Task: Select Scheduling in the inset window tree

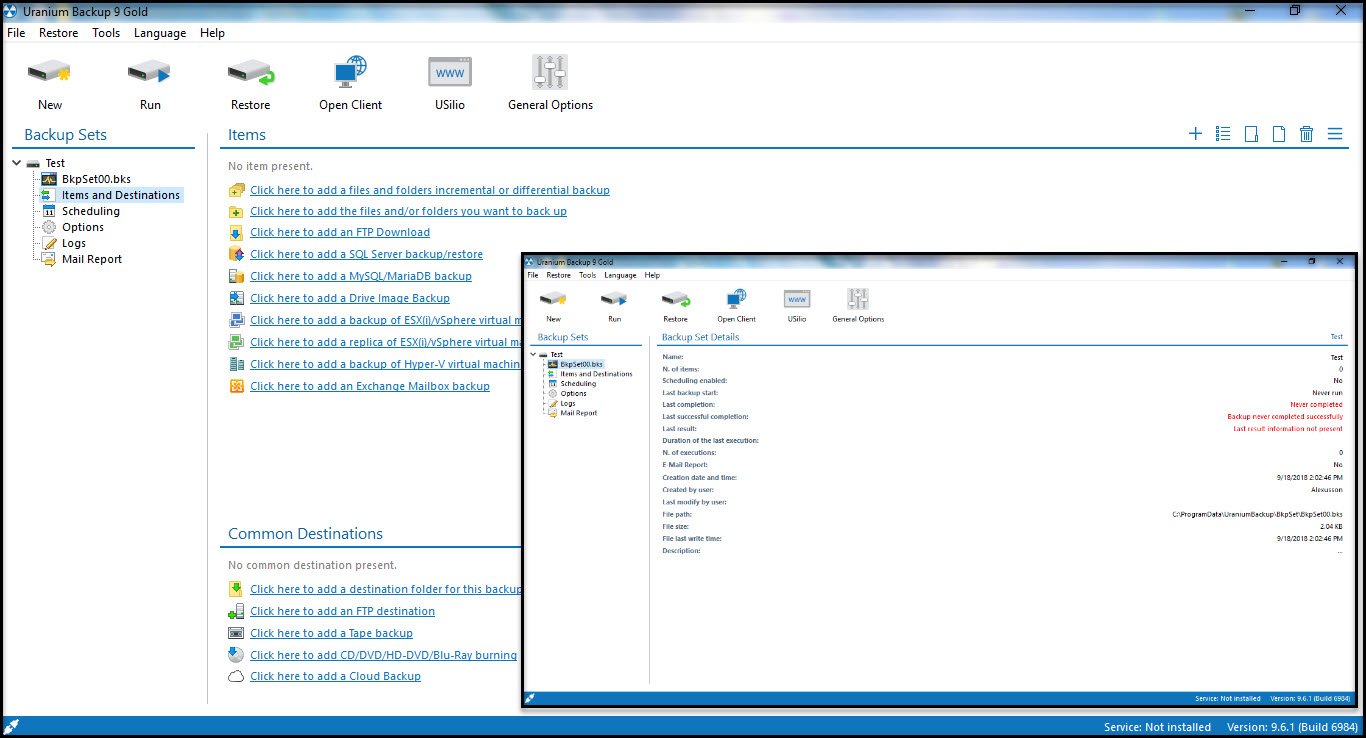Action: pyautogui.click(x=578, y=383)
